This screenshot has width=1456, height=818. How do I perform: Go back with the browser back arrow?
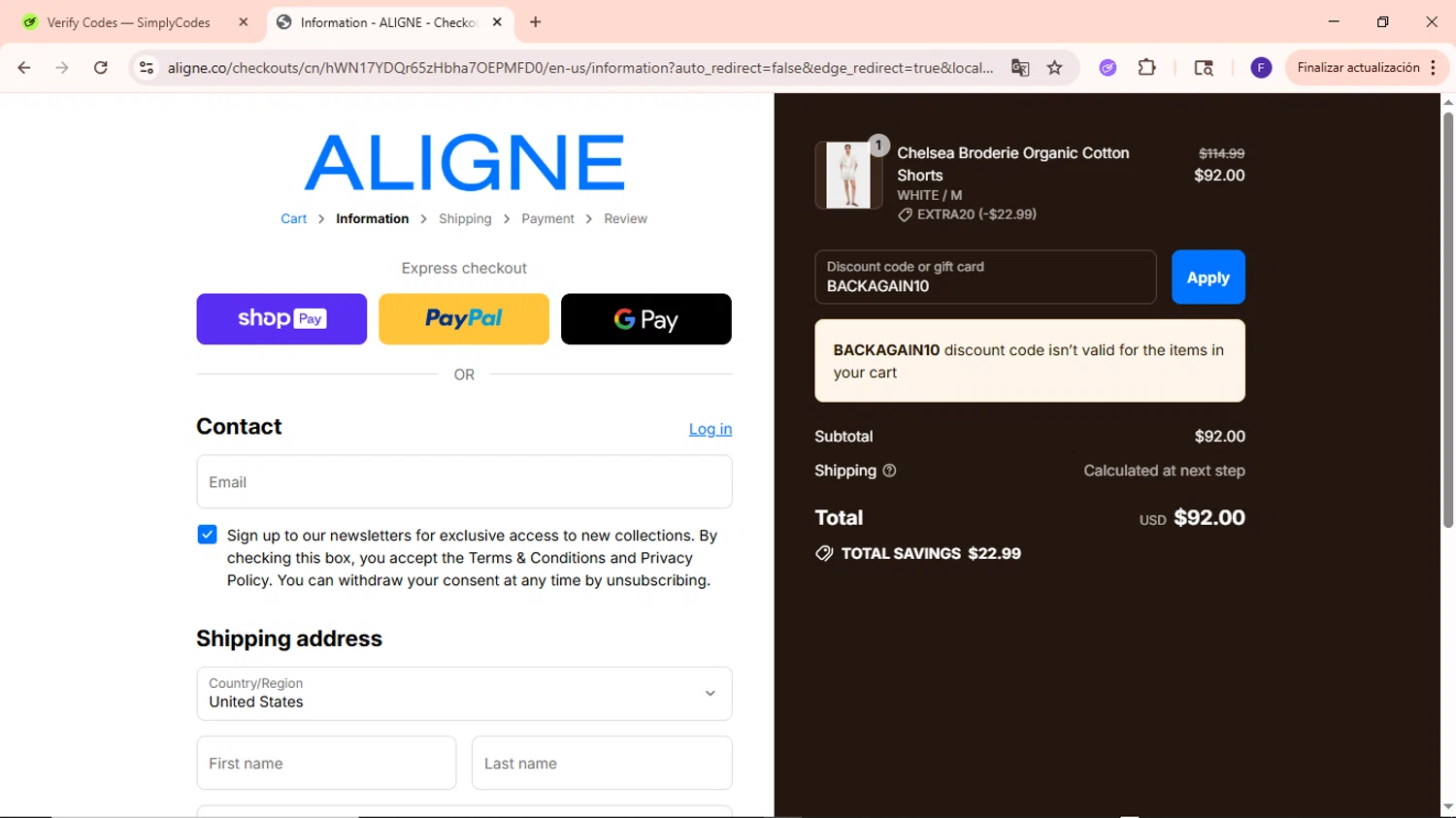pyautogui.click(x=24, y=68)
